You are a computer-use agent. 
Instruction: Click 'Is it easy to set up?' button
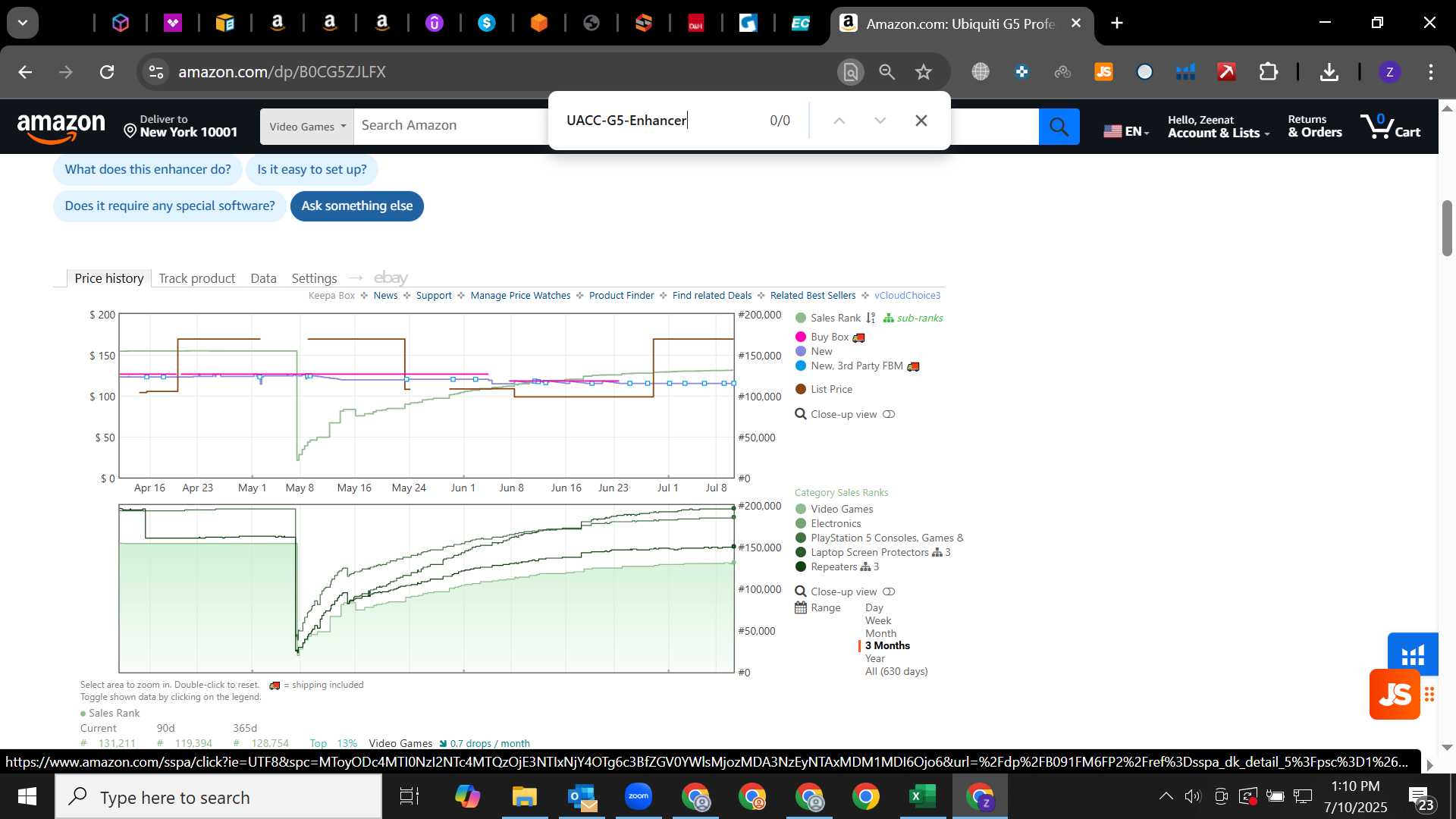pos(312,170)
